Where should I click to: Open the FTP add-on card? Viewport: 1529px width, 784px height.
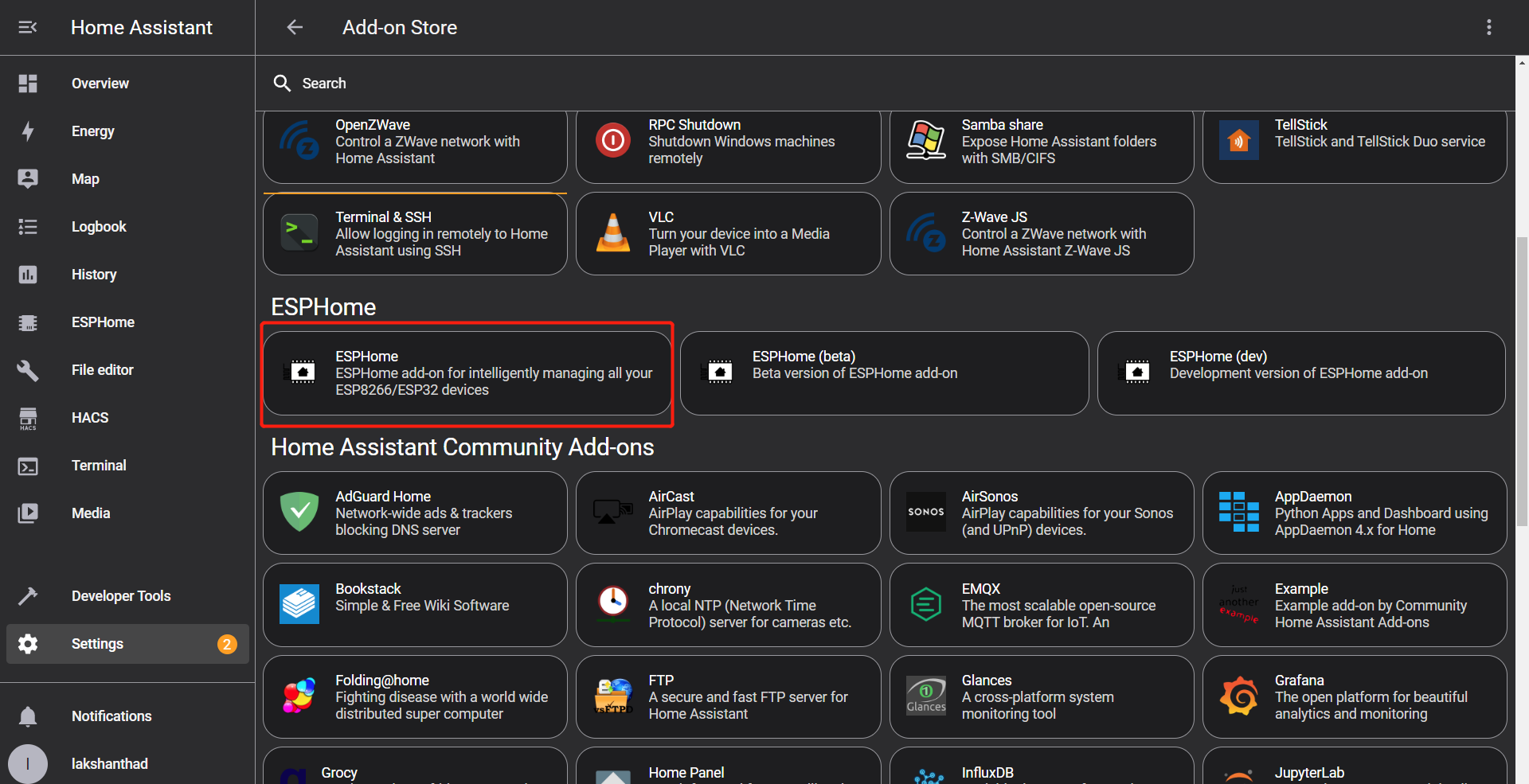click(x=728, y=697)
